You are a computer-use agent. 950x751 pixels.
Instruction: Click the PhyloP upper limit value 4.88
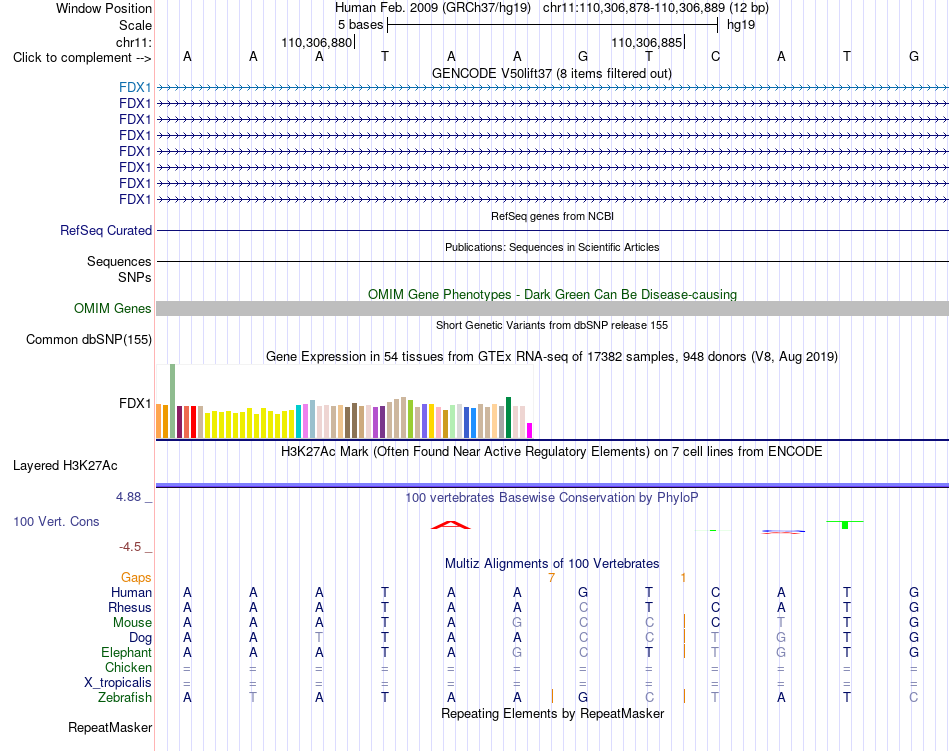click(x=128, y=497)
